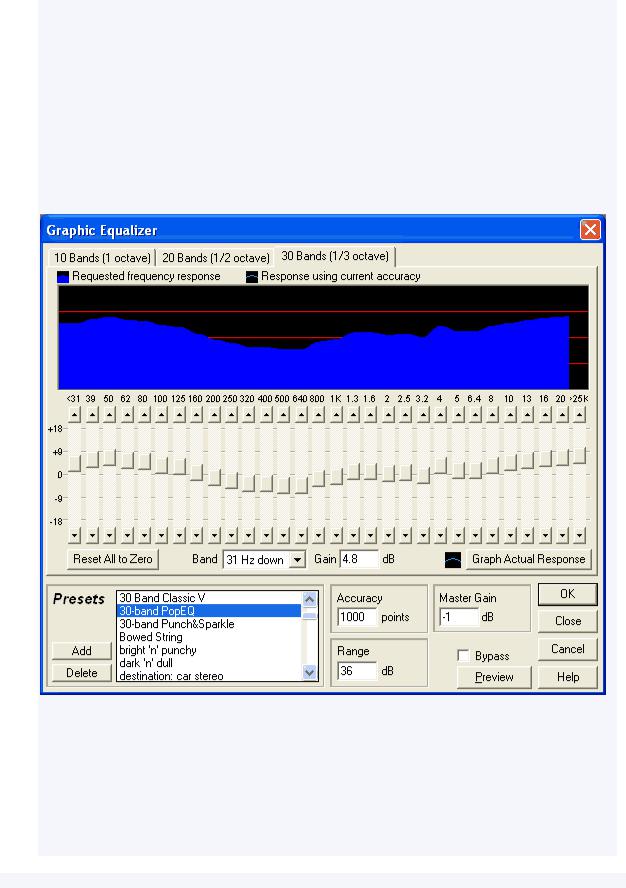Select the 30-band PopEQ preset
The image size is (626, 888).
208,610
